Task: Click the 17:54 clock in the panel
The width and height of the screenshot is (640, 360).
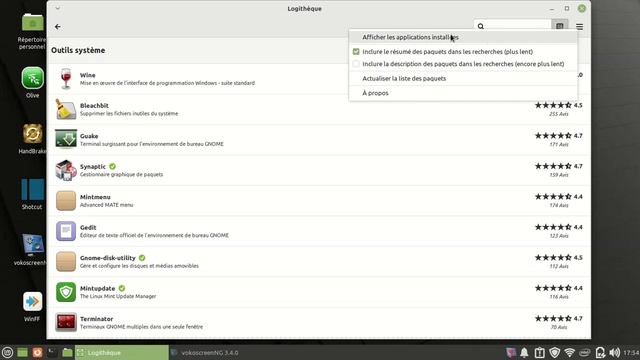Action: 631,353
